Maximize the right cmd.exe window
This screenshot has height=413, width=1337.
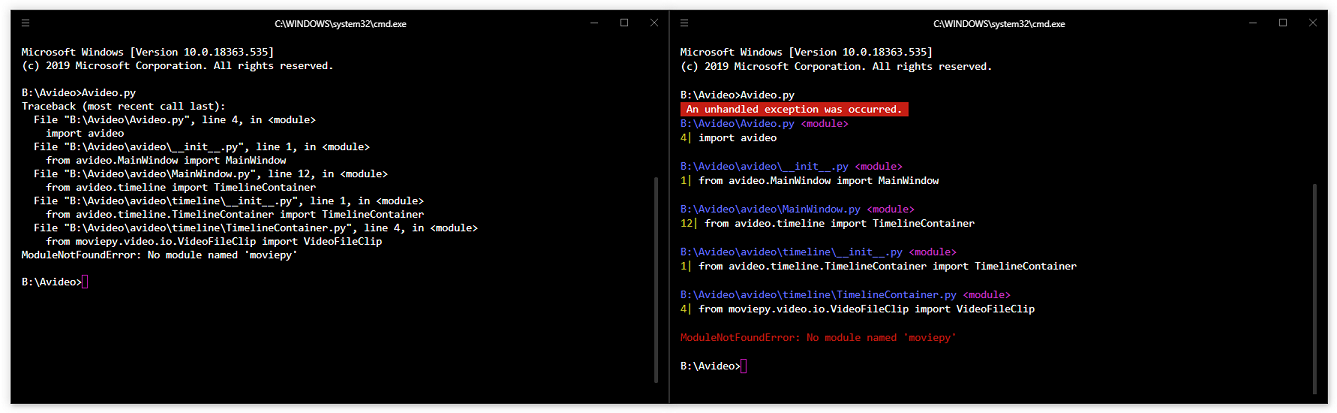coord(1283,22)
